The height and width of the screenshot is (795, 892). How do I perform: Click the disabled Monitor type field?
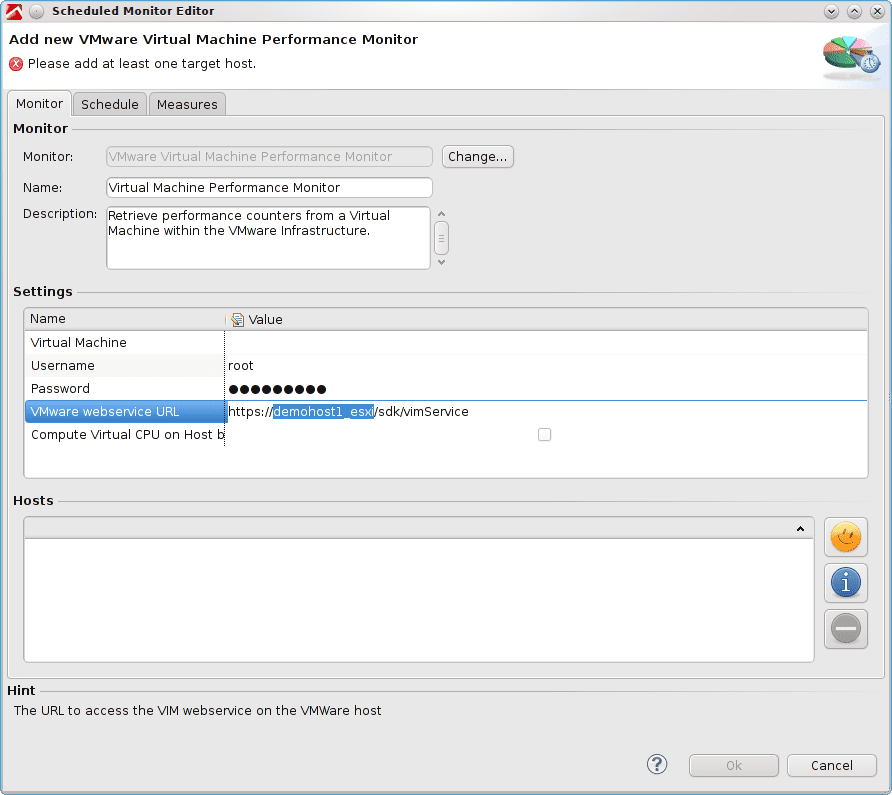pyautogui.click(x=269, y=156)
